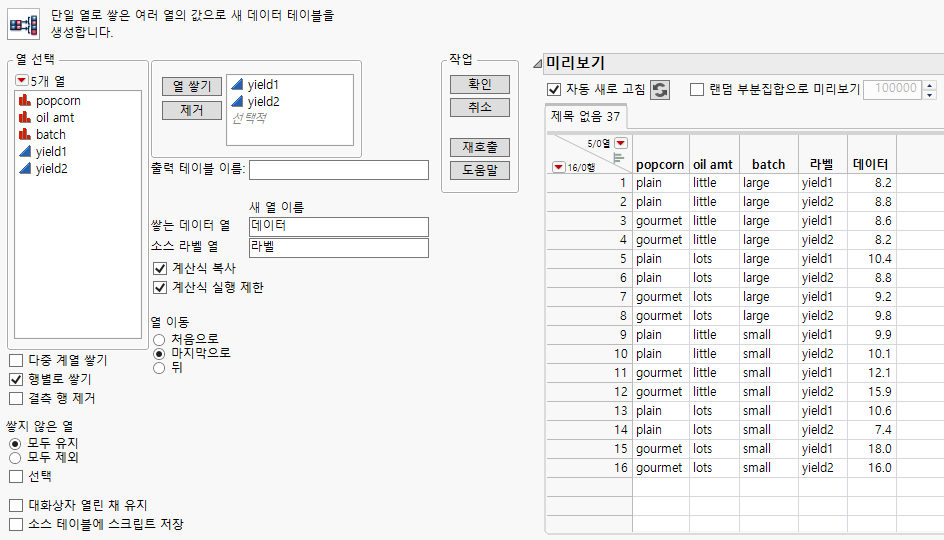Viewport: 944px width, 540px height.
Task: Click the 라벨 column header in preview
Action: coord(822,164)
